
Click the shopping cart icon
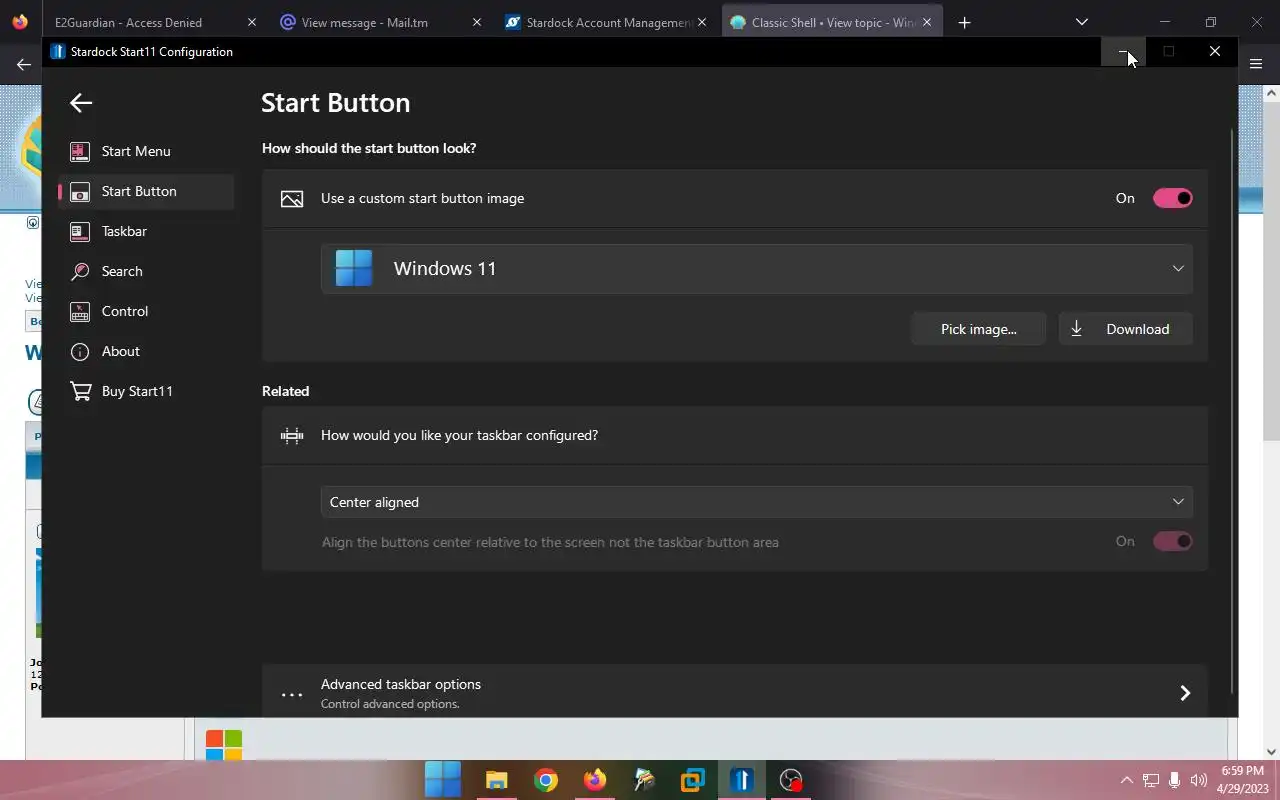[80, 391]
